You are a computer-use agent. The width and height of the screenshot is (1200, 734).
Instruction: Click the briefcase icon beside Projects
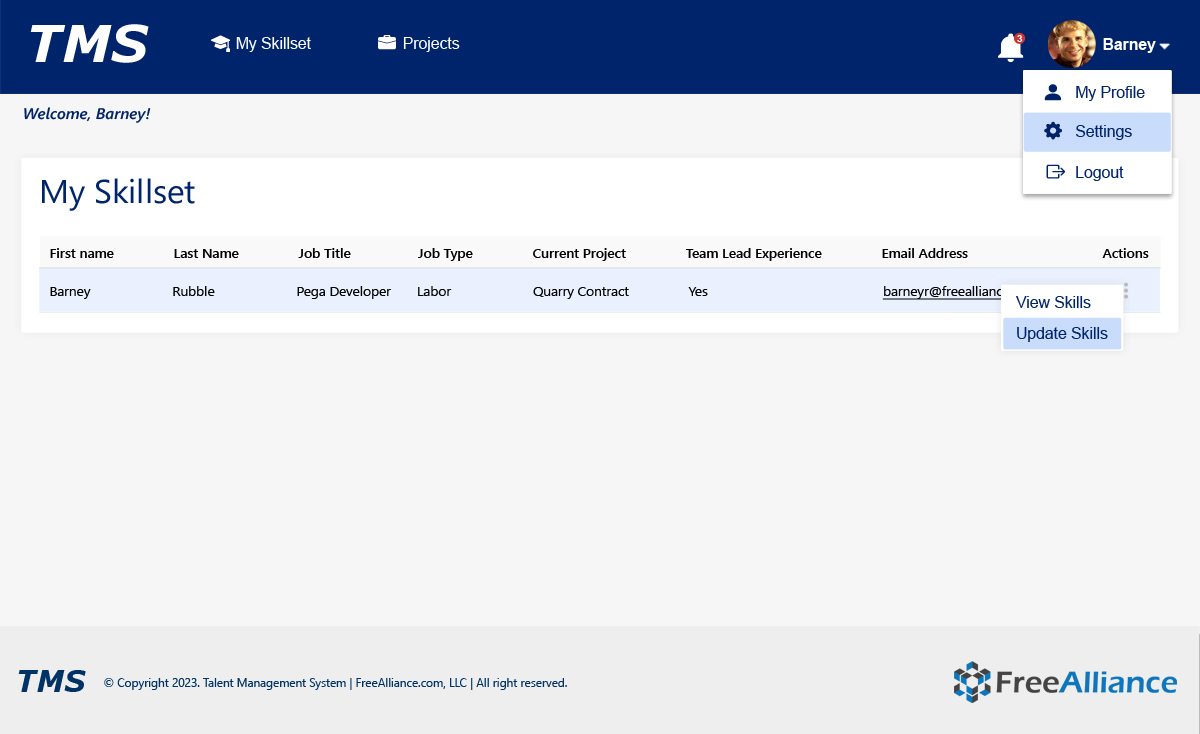[x=387, y=43]
